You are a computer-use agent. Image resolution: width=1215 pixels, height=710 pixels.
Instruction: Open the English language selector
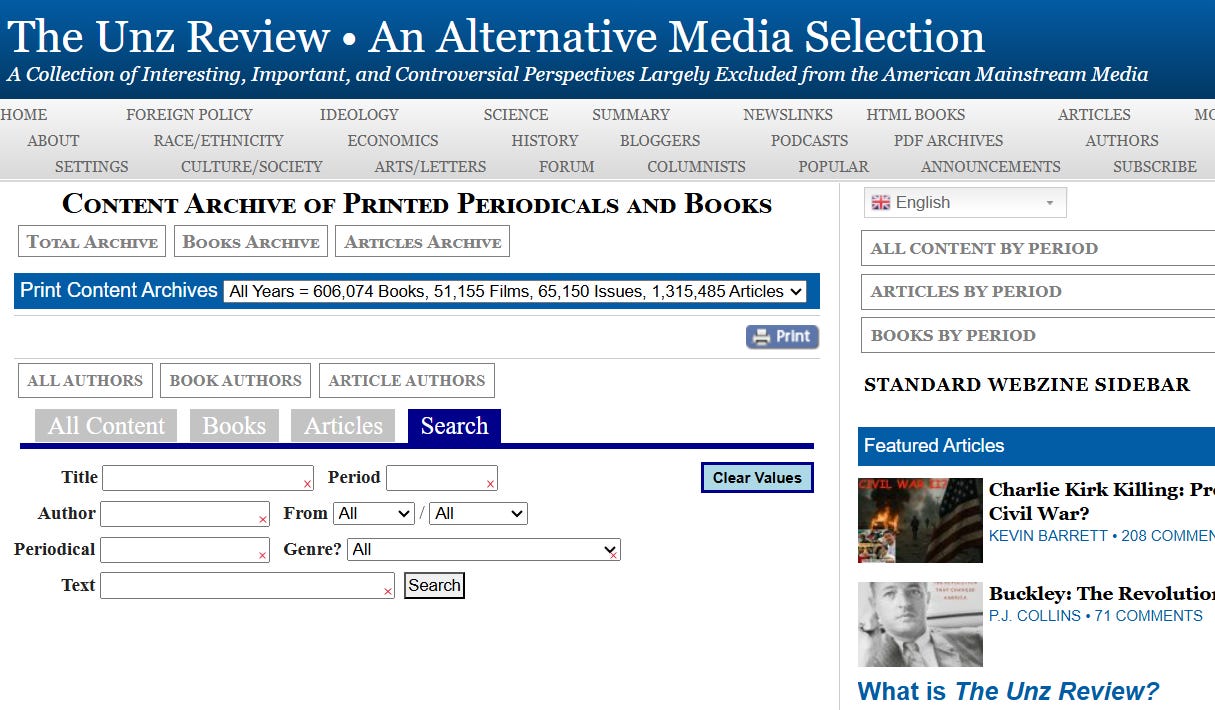click(965, 203)
